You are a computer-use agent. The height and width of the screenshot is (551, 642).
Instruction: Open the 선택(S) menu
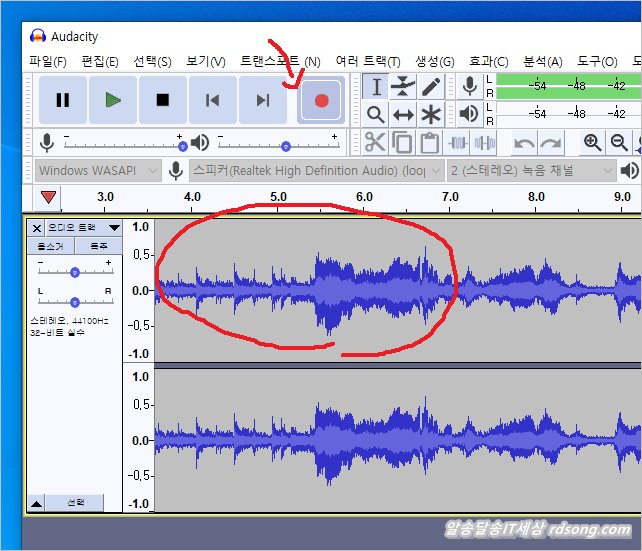[152, 61]
